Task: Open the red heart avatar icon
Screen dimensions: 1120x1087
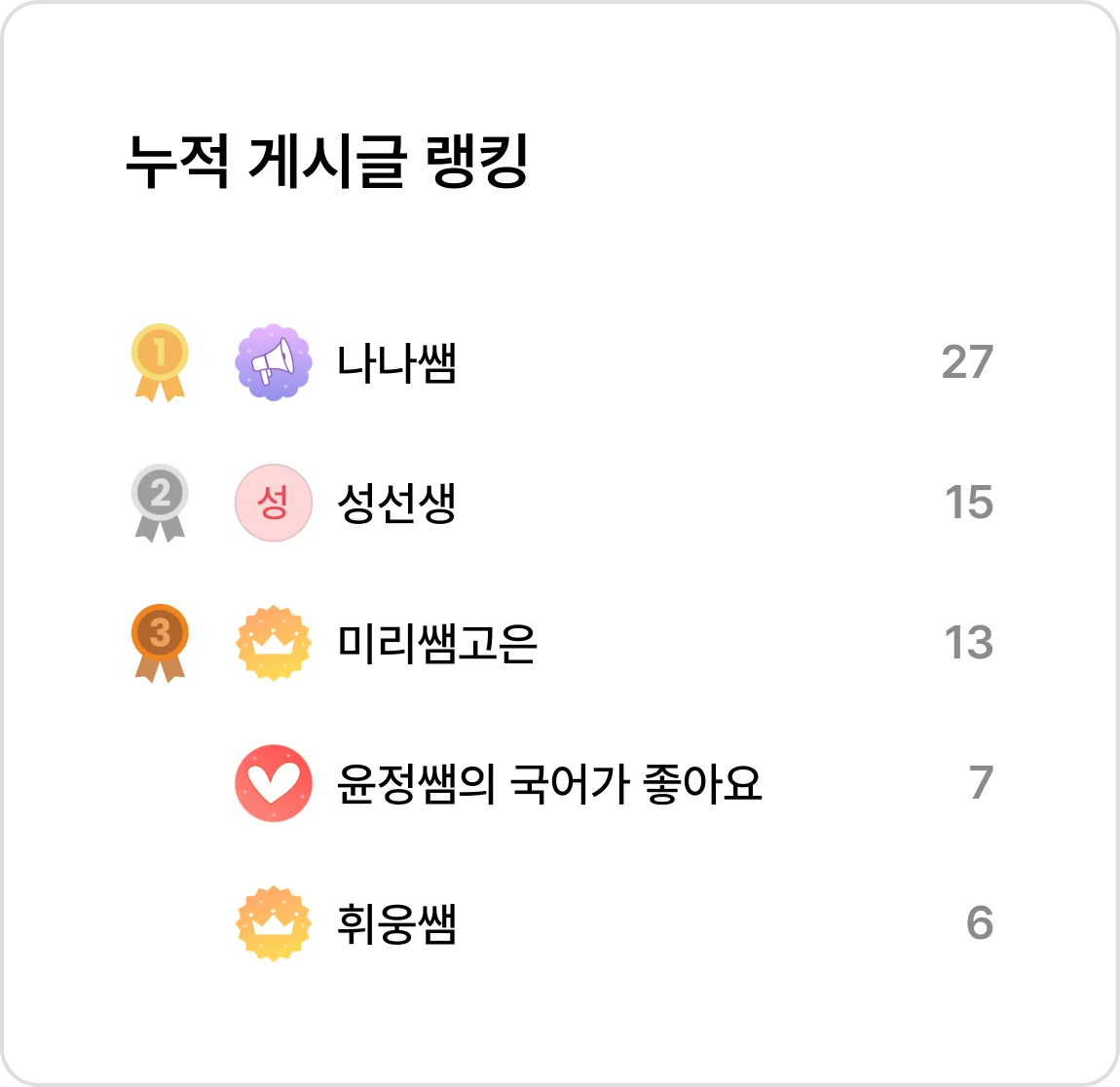Action: [274, 783]
